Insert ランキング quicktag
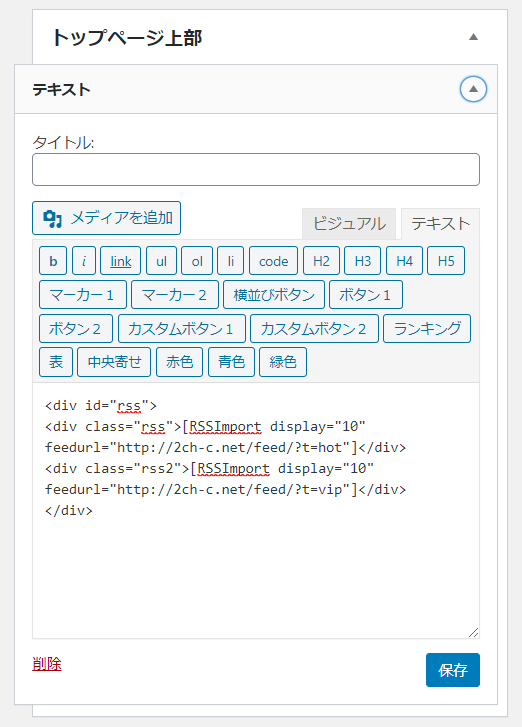 pos(427,329)
